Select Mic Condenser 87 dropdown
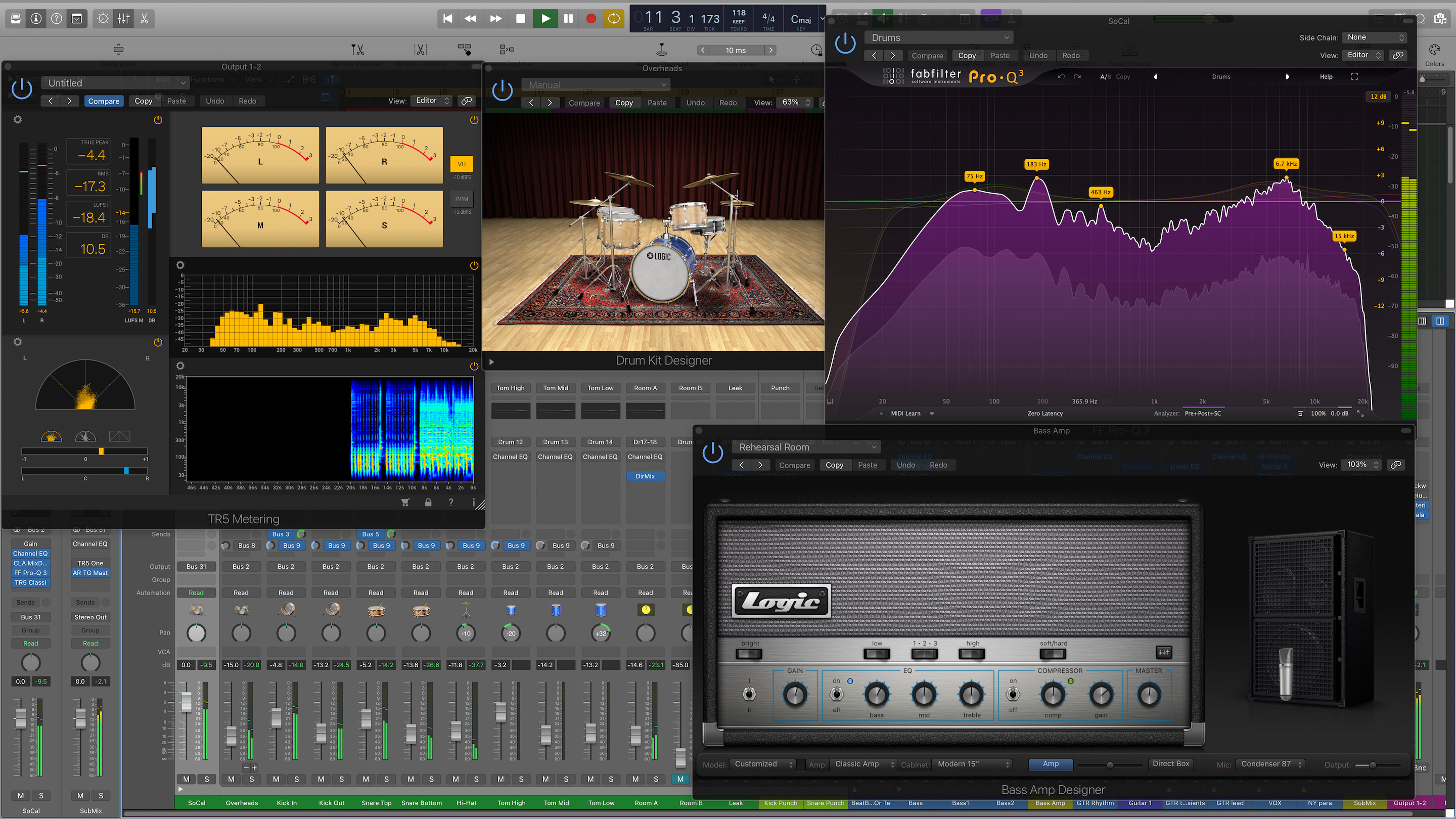Screen dimensions: 1456x819 point(1270,764)
